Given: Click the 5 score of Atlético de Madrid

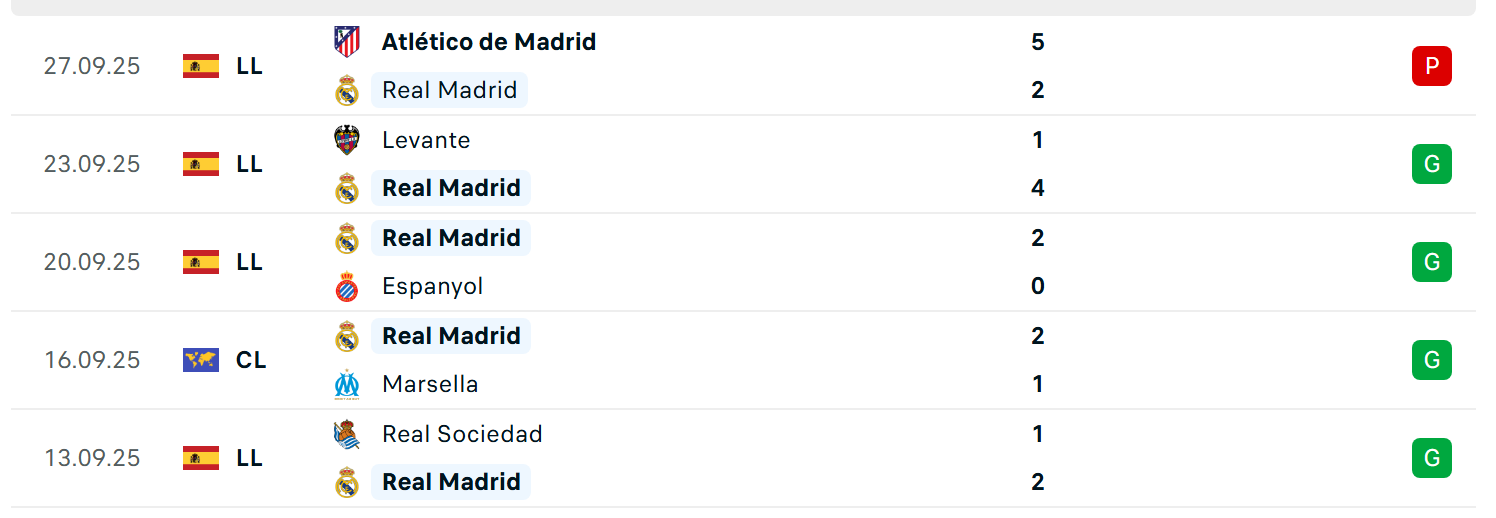Looking at the screenshot, I should coord(1037,42).
